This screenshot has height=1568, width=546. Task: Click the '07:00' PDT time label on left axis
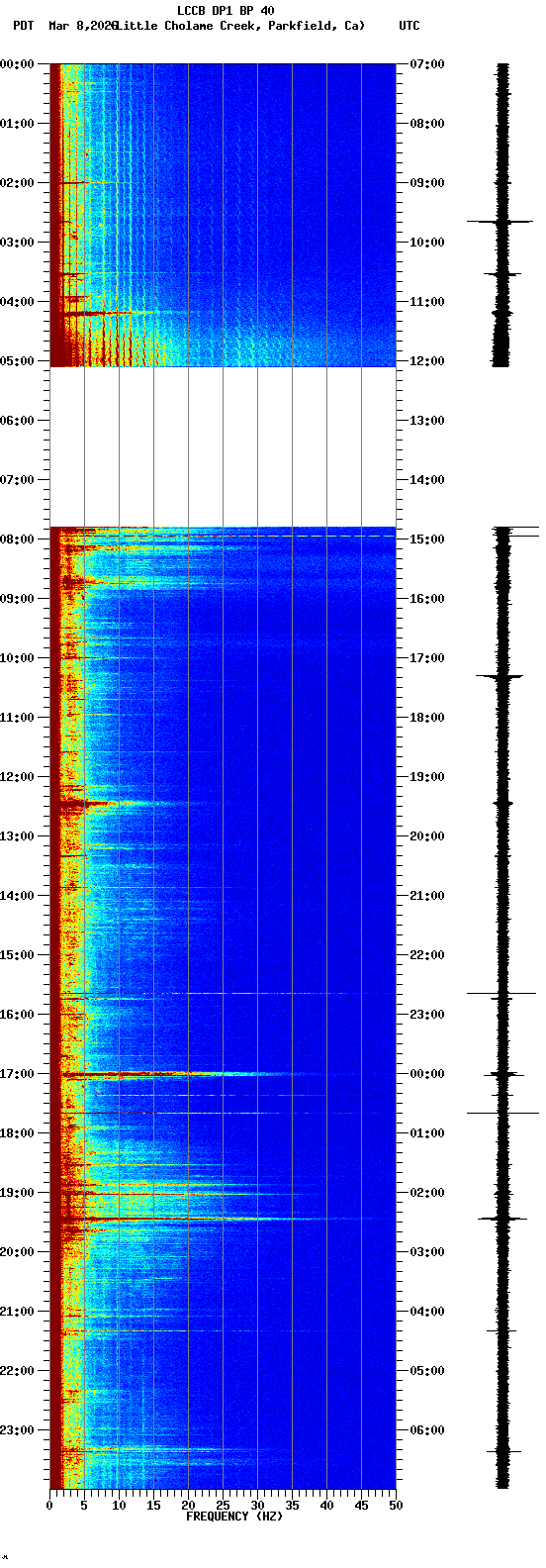coord(17,479)
